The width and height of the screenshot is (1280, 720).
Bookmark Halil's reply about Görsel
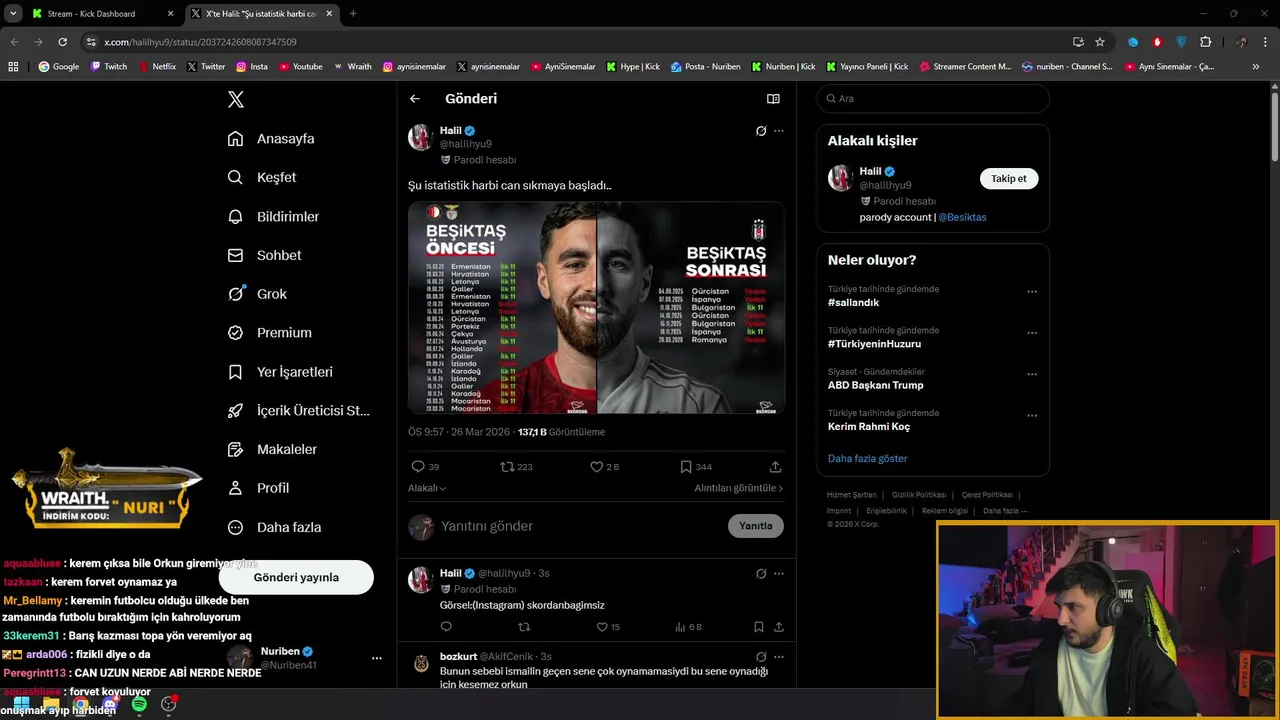click(759, 627)
